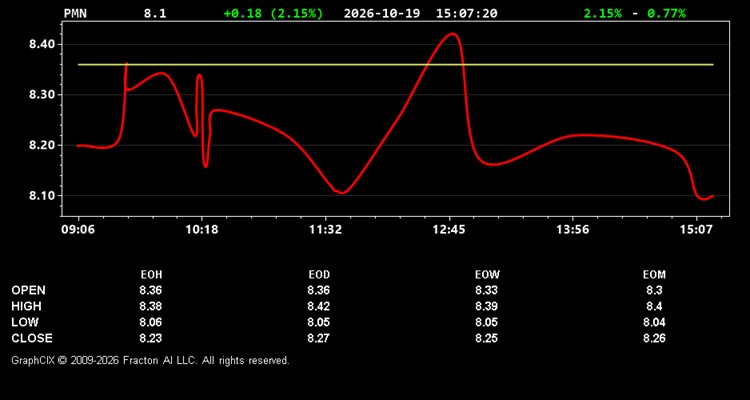Click EOD HIGH value 8.42
The width and height of the screenshot is (750, 400).
(319, 306)
